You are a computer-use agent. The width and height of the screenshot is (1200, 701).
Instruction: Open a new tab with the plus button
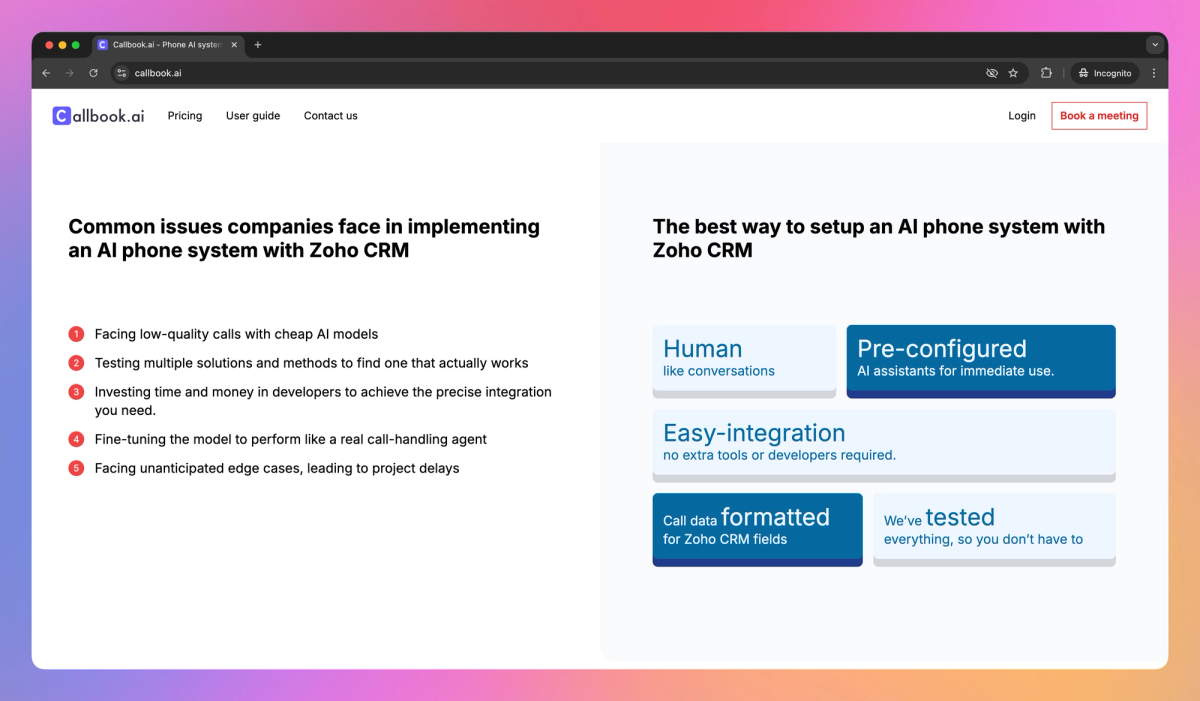(x=258, y=45)
